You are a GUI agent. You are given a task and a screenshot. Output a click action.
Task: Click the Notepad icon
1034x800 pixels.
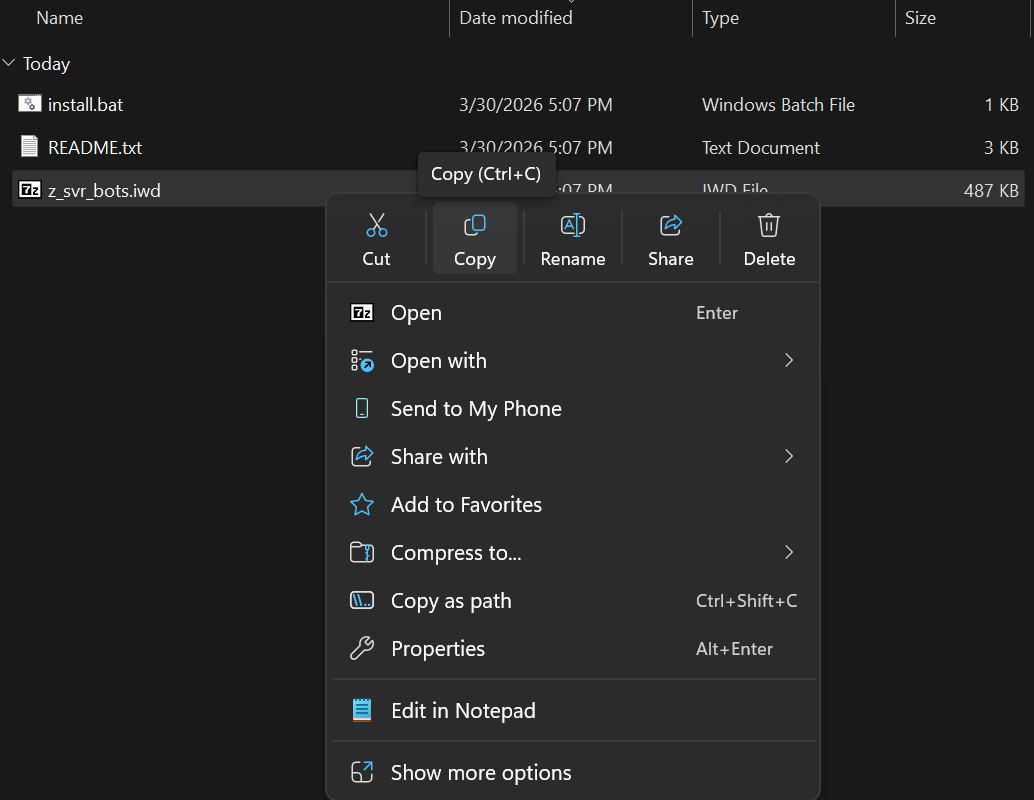click(361, 710)
